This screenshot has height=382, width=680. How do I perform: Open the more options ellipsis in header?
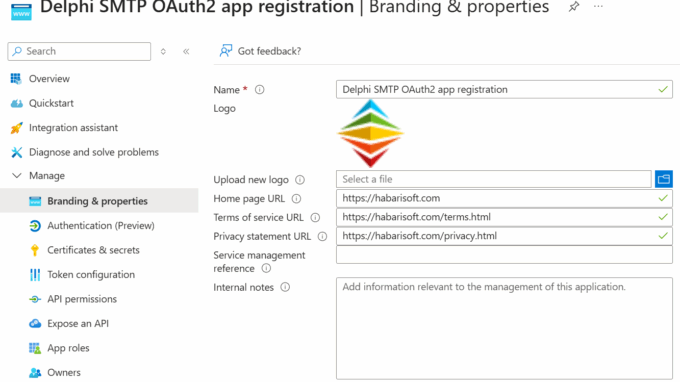click(x=598, y=7)
